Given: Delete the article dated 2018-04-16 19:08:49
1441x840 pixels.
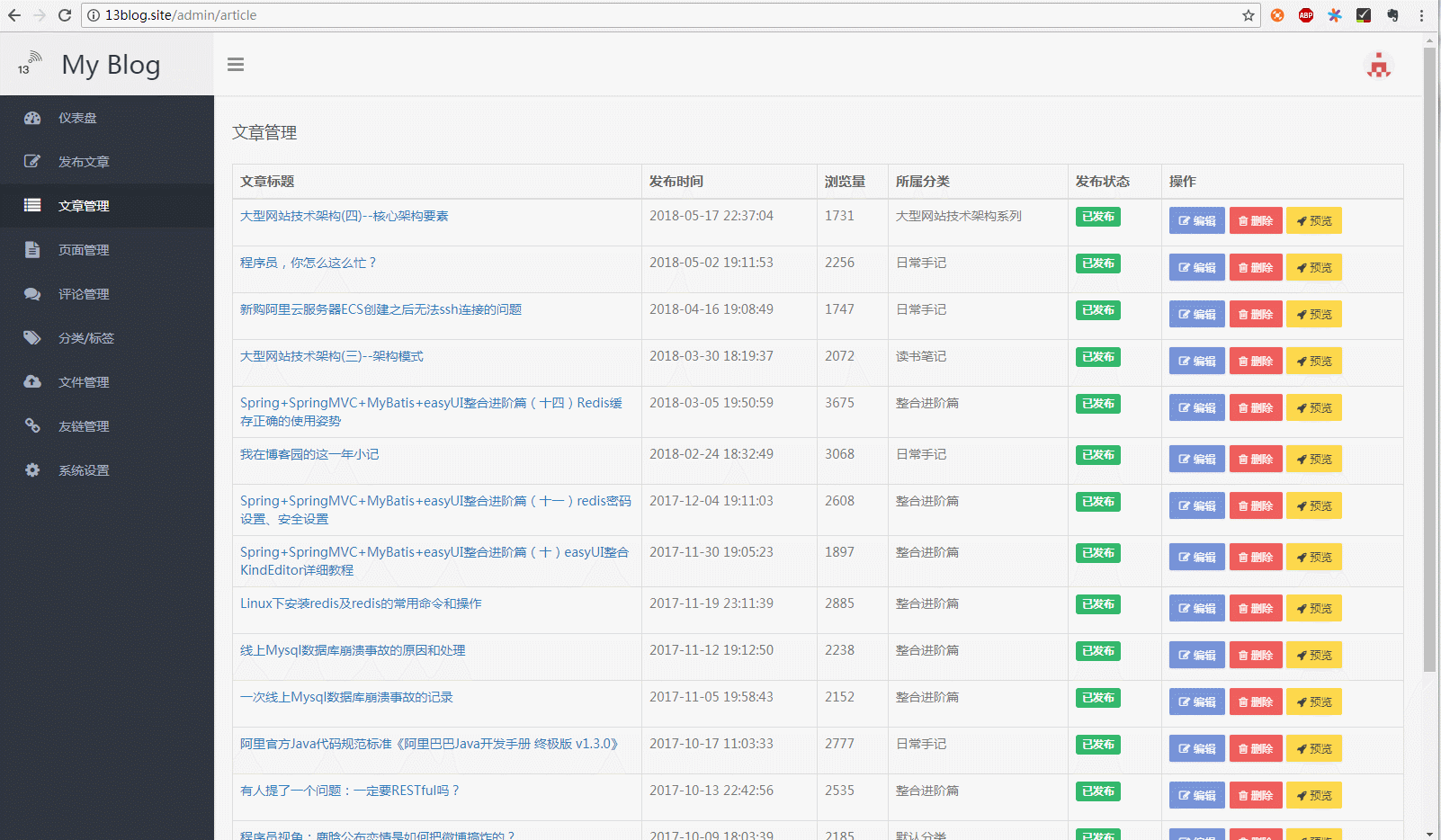Looking at the screenshot, I should (1256, 314).
